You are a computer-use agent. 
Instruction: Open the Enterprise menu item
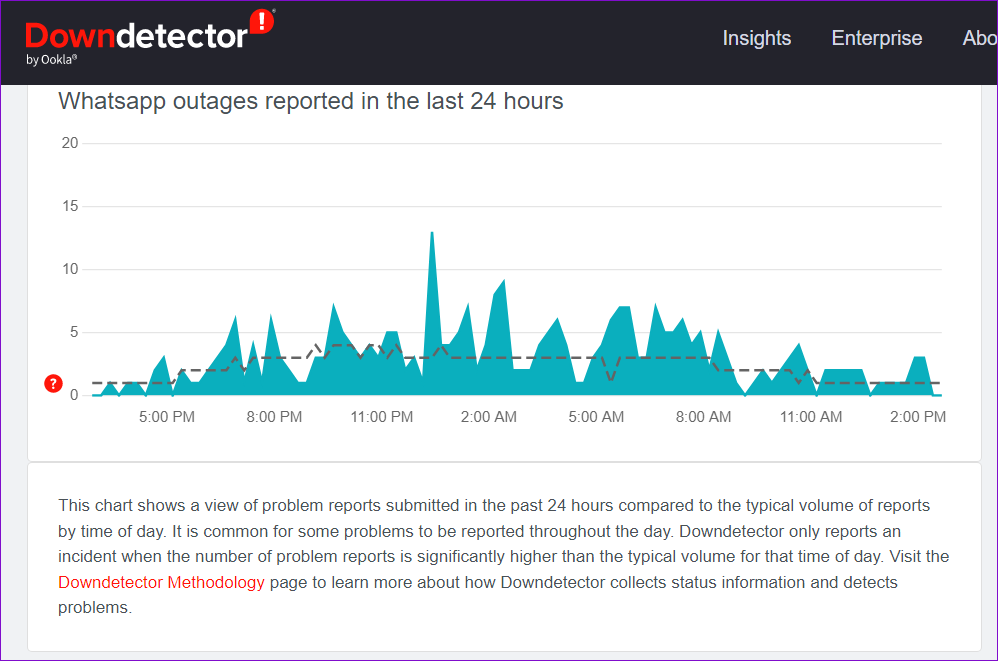coord(876,38)
